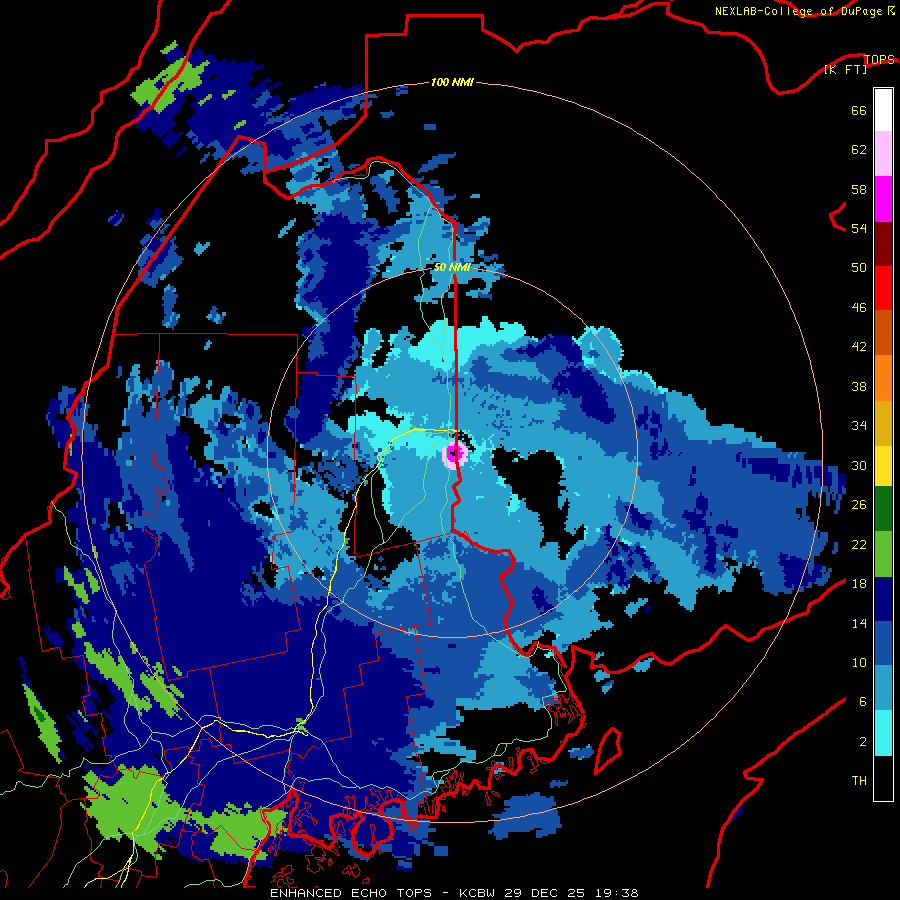Screen dimensions: 900x900
Task: Click the dark red legend swatch above 50
Action: point(883,243)
